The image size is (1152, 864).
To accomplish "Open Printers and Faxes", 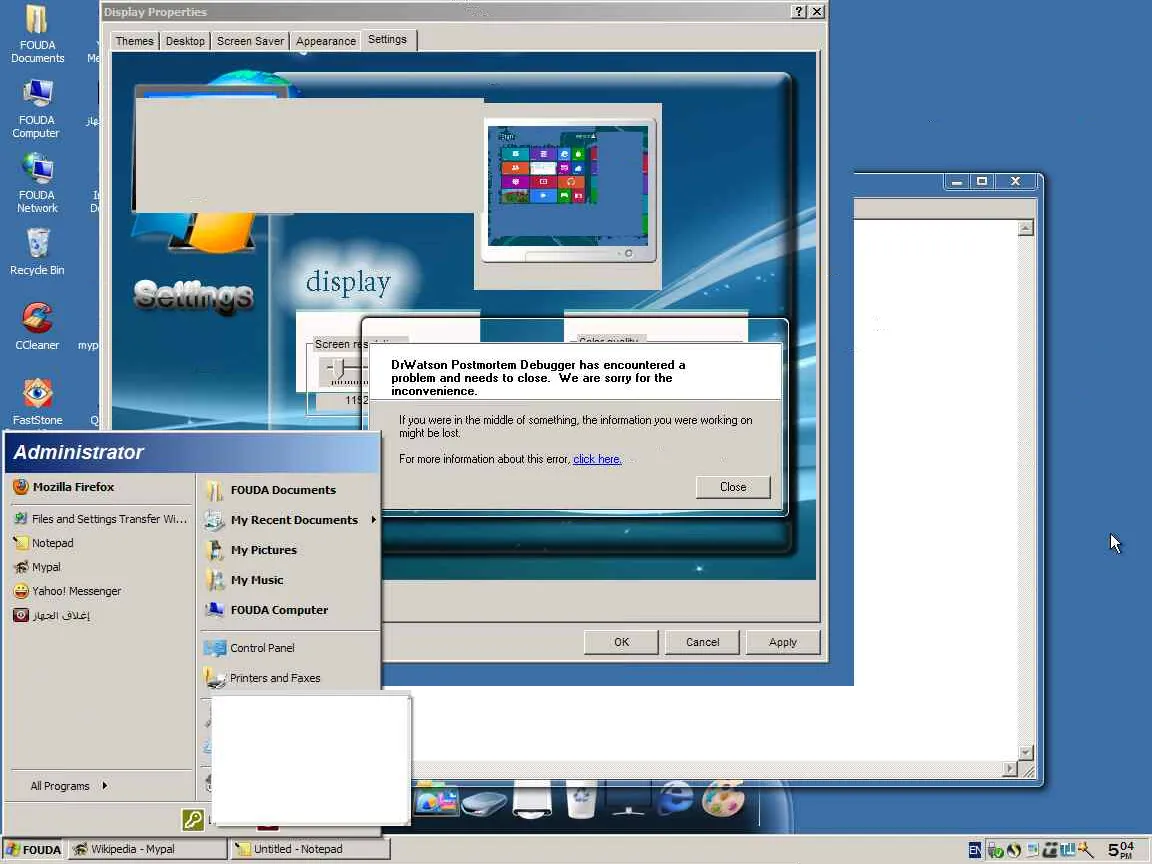I will pos(262,678).
